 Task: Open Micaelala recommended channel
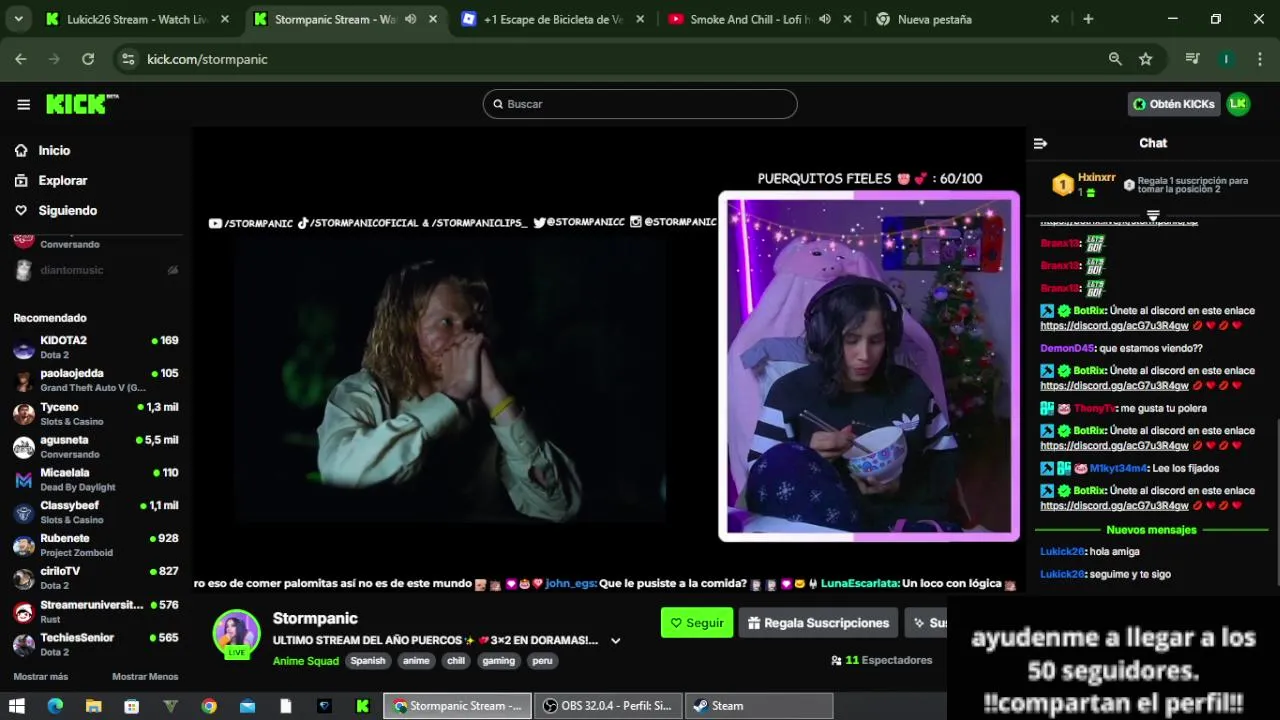96,480
